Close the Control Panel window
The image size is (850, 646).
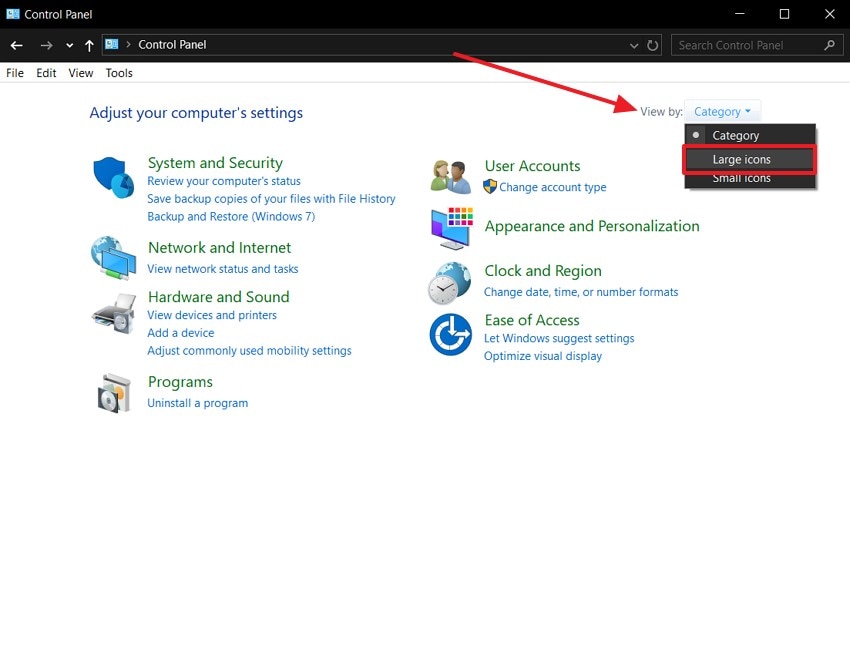pyautogui.click(x=829, y=14)
